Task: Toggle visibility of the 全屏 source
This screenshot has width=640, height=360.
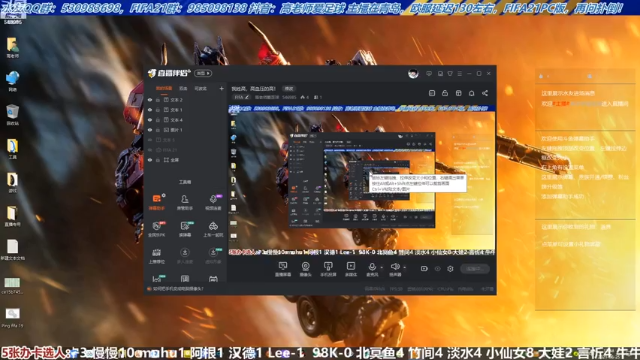Action: pos(150,160)
